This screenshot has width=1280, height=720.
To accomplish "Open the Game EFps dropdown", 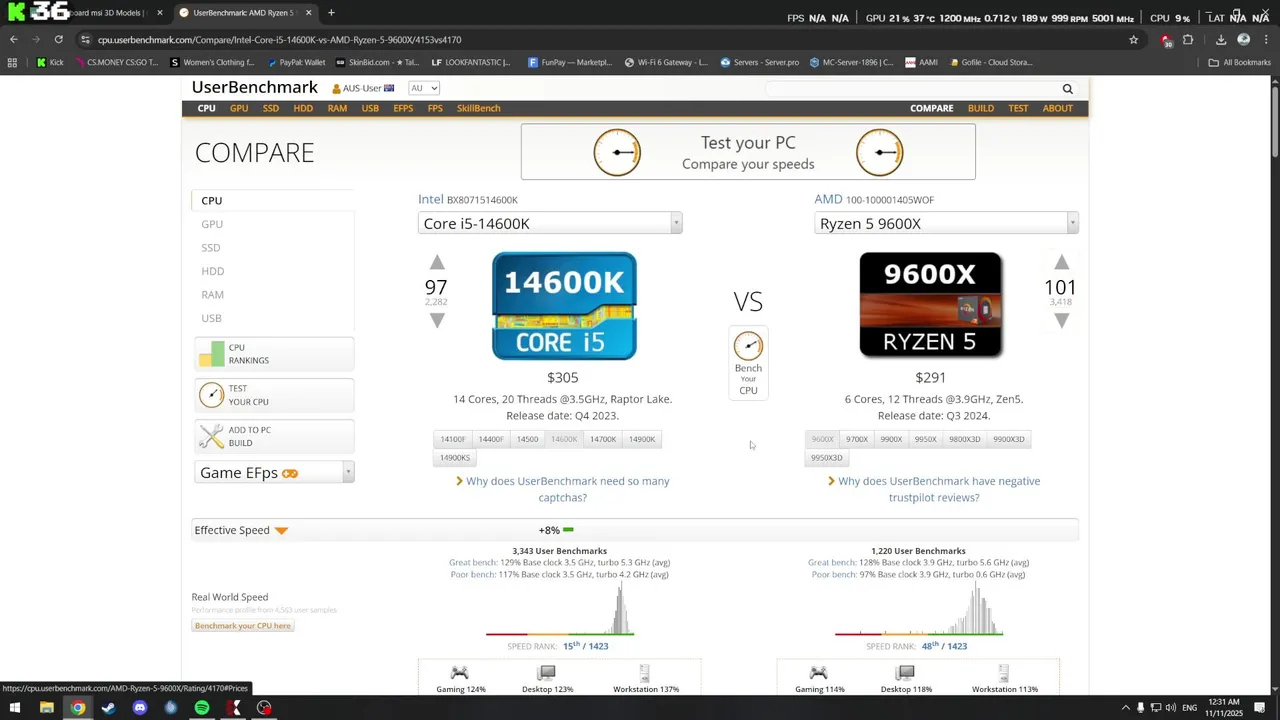I will pos(274,473).
